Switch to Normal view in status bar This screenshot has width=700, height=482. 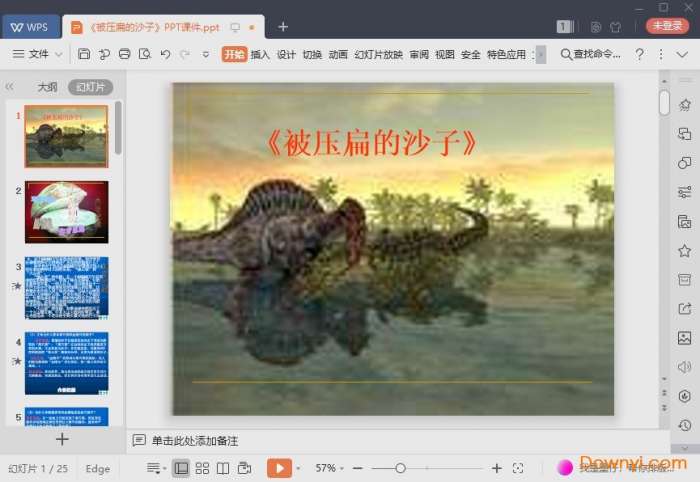tap(181, 468)
